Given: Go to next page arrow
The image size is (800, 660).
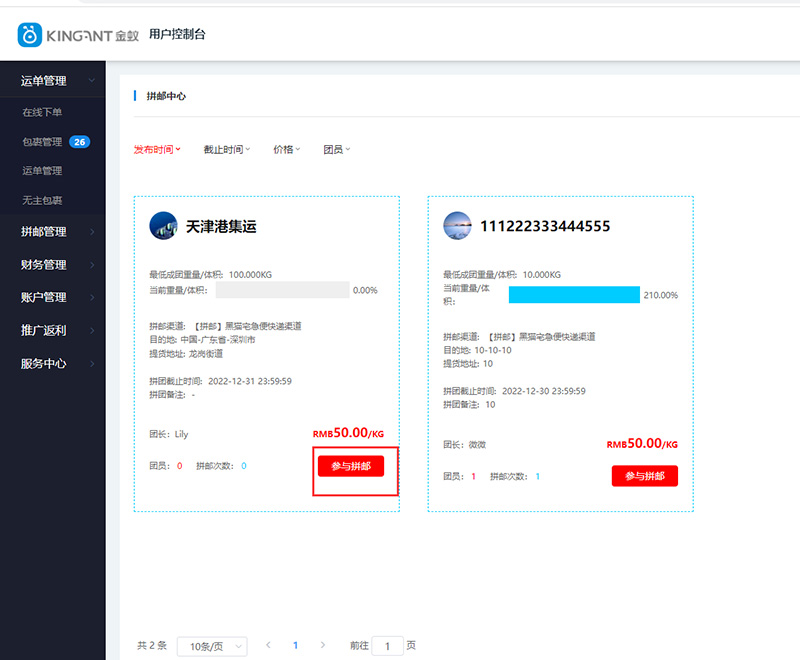Looking at the screenshot, I should click(322, 645).
